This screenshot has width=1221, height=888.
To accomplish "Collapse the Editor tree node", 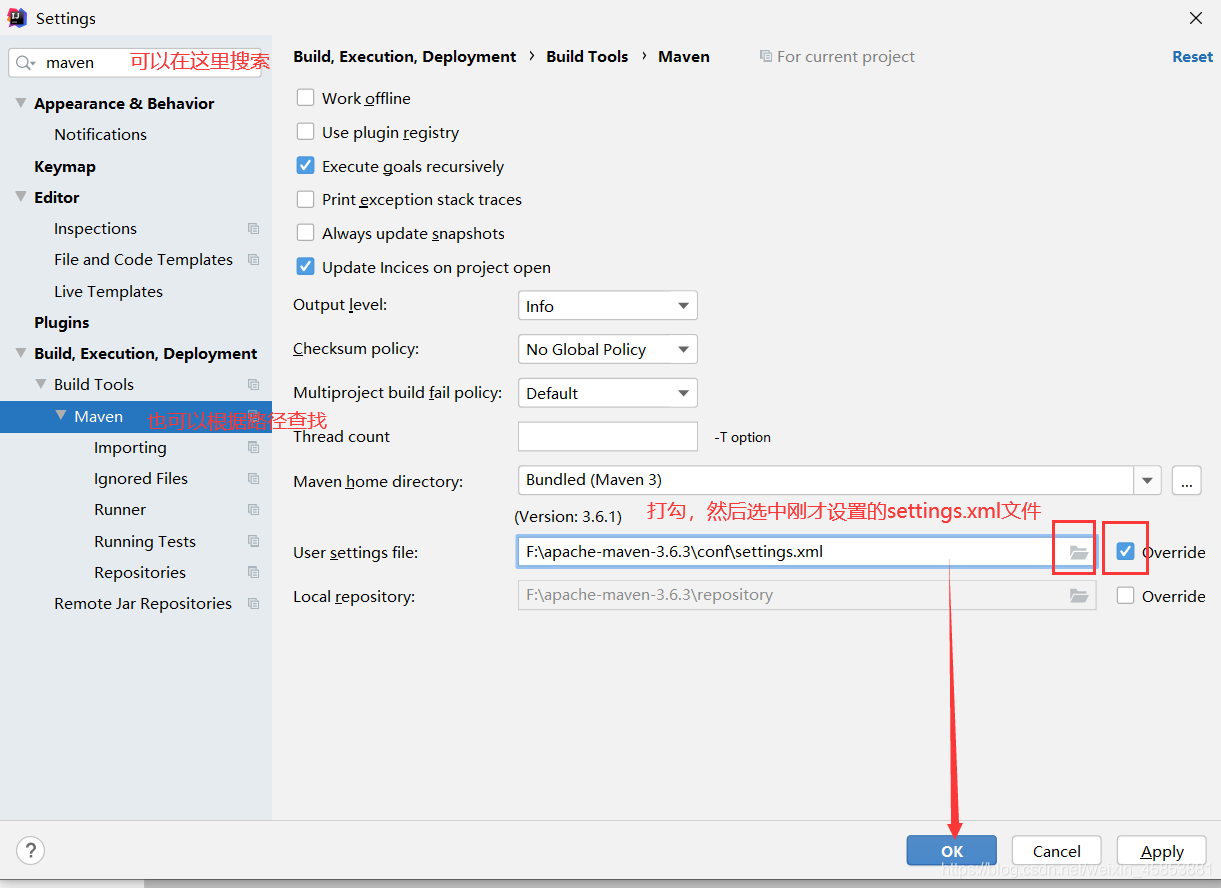I will [x=21, y=197].
